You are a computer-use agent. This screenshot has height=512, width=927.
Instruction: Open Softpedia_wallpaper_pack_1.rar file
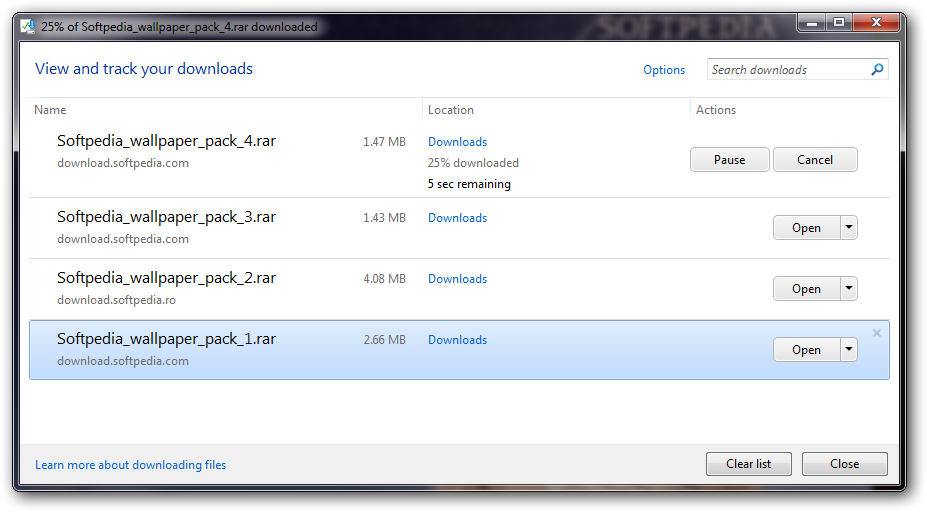coord(806,349)
